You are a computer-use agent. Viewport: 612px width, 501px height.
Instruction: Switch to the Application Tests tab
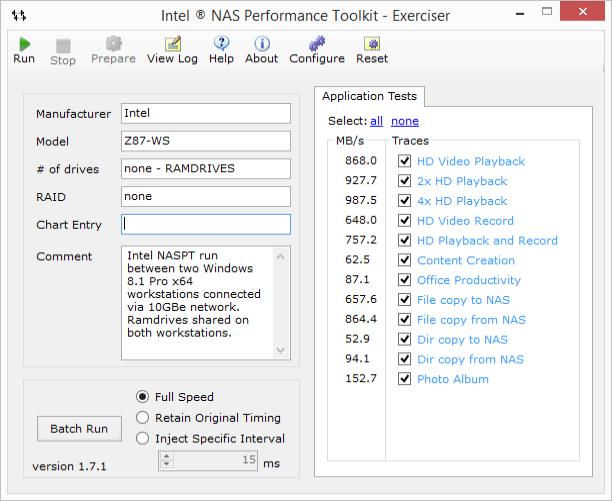[x=369, y=96]
